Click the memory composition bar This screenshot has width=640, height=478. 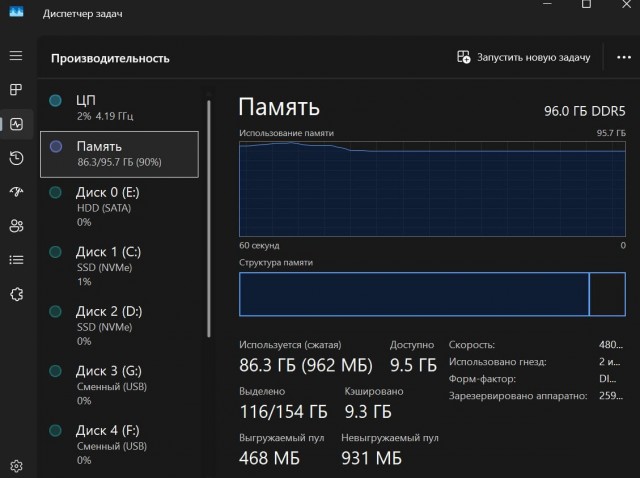432,294
